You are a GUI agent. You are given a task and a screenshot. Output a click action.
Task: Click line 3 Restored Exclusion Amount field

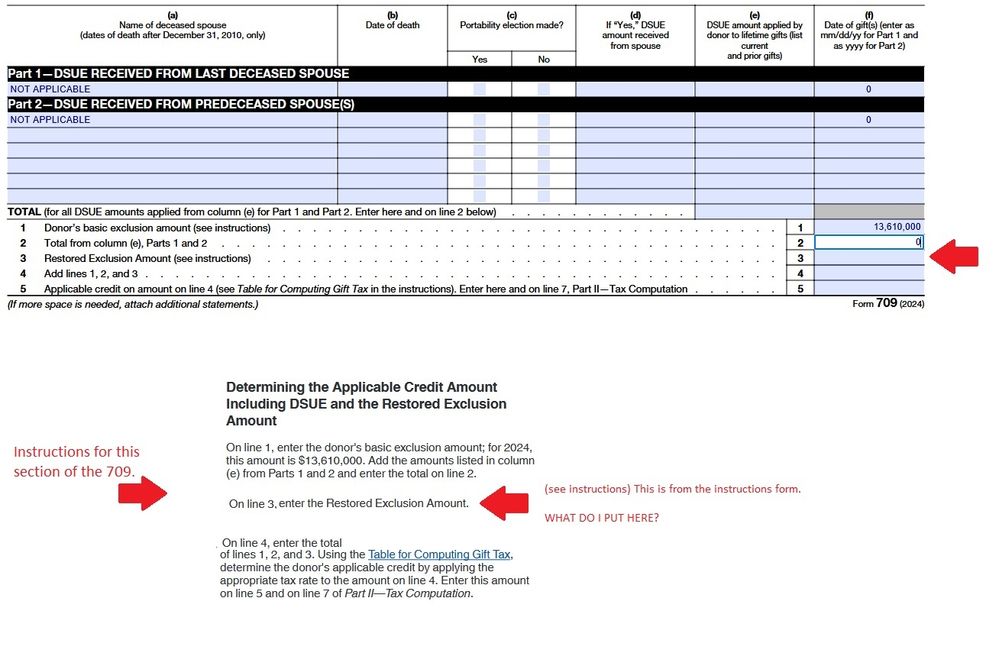click(x=869, y=257)
